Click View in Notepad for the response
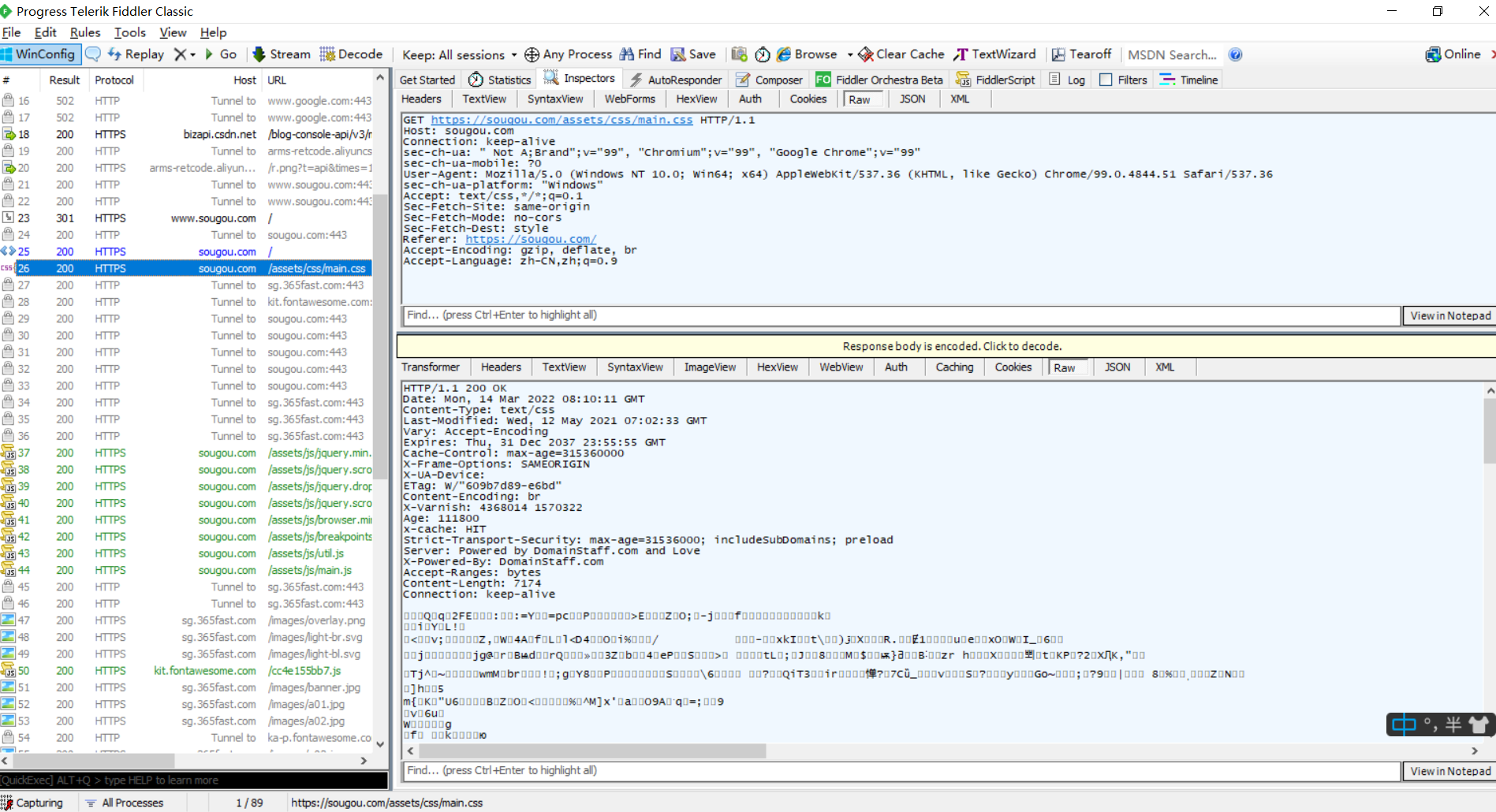This screenshot has width=1496, height=812. point(1449,771)
